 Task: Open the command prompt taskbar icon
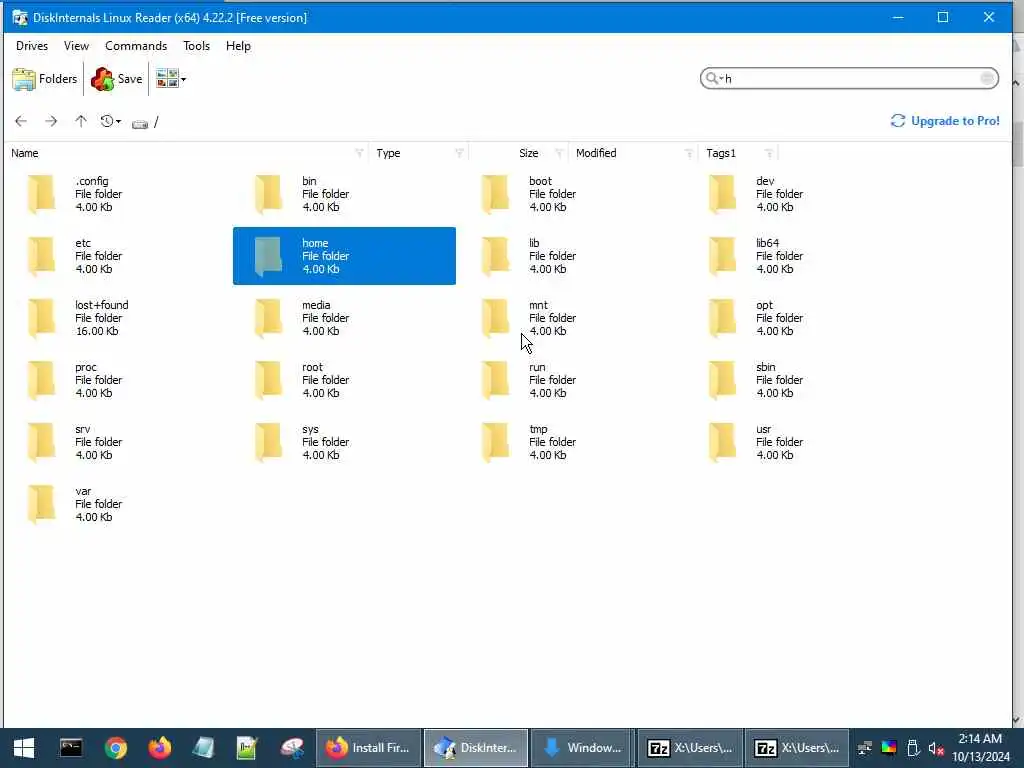(x=71, y=748)
